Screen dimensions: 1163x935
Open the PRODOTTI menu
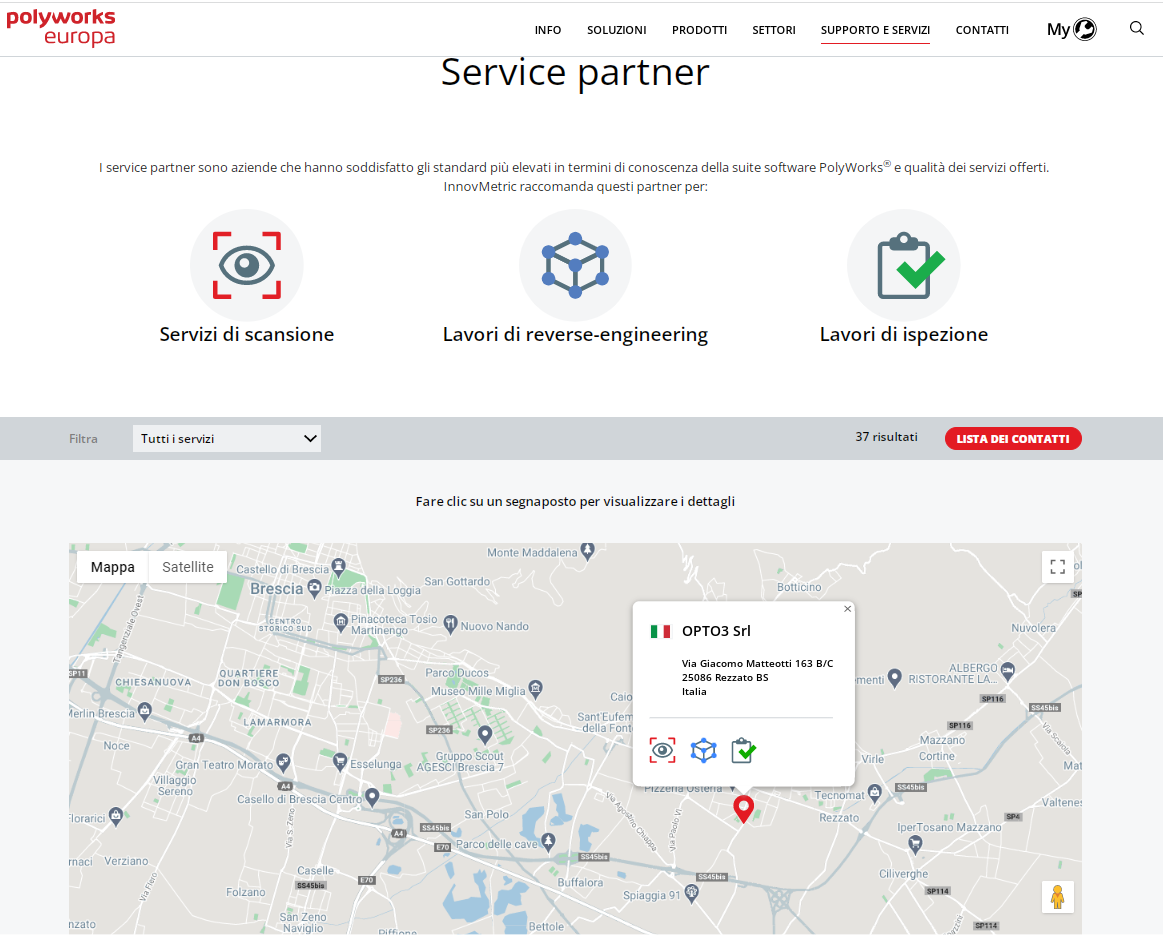tap(699, 30)
